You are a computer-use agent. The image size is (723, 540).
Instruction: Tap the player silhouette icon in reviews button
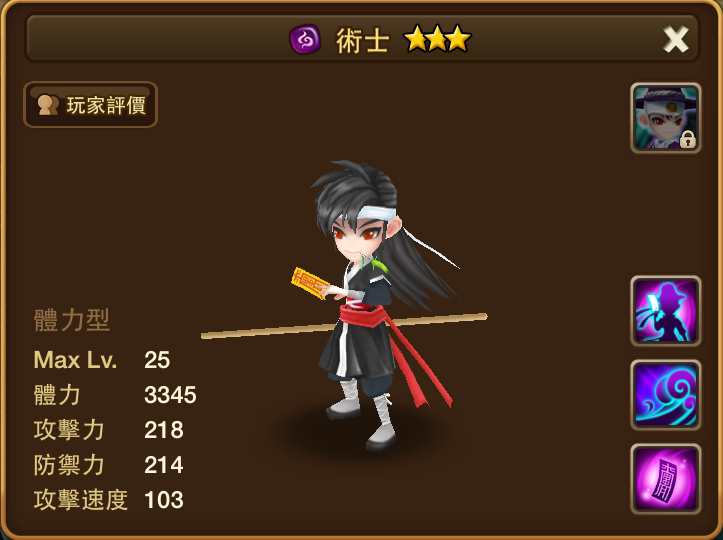[x=48, y=105]
